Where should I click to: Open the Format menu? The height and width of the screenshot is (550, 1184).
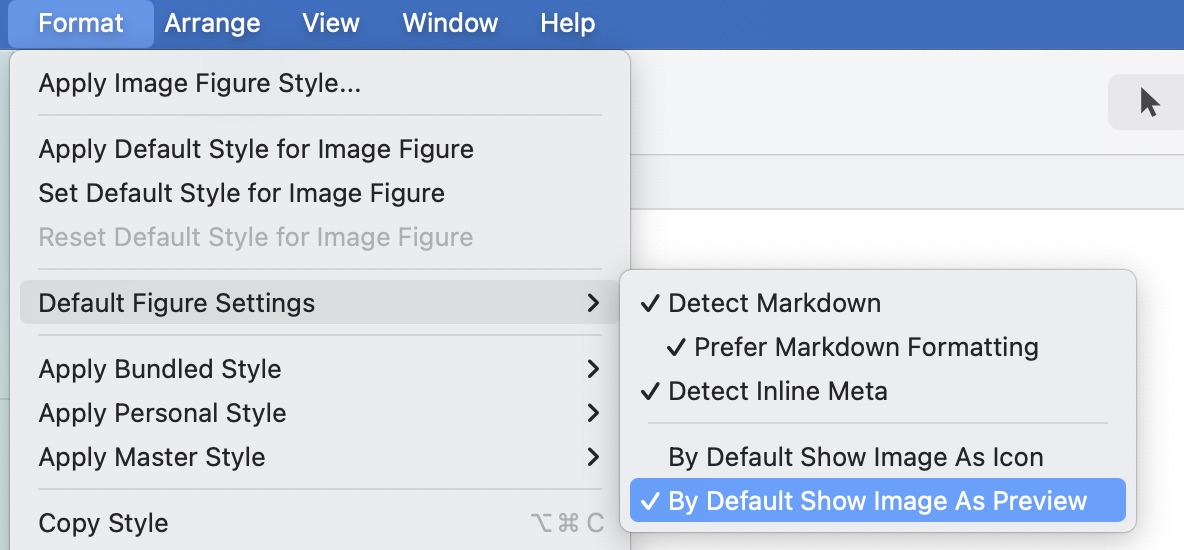pos(81,23)
